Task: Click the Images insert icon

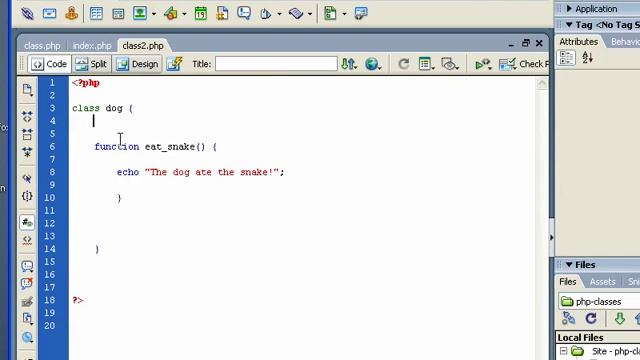Action: (x=140, y=13)
